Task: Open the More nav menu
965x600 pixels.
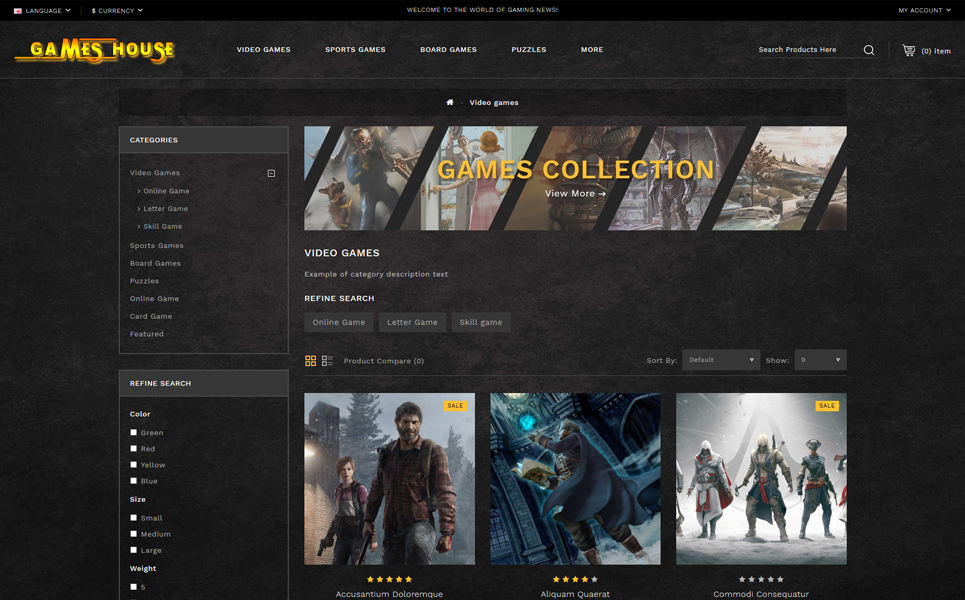Action: (592, 50)
